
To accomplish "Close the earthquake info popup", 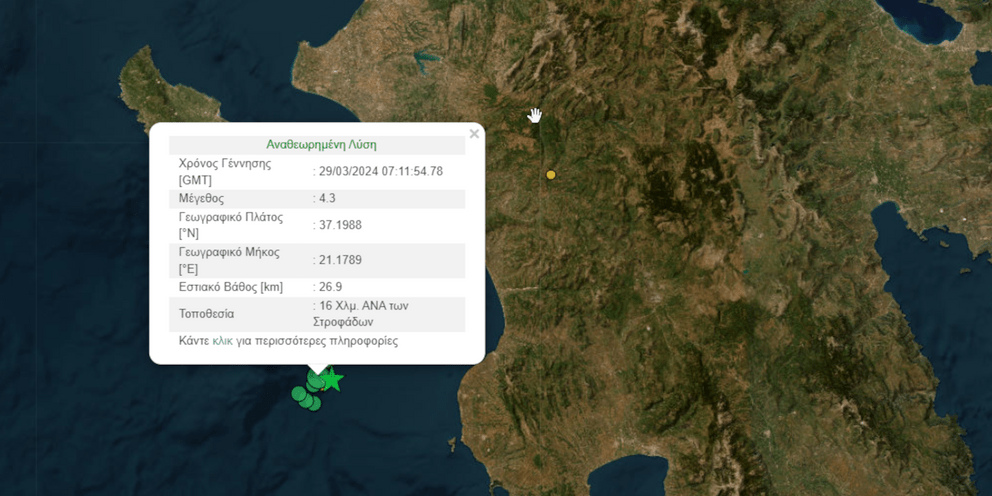I will pos(474,133).
